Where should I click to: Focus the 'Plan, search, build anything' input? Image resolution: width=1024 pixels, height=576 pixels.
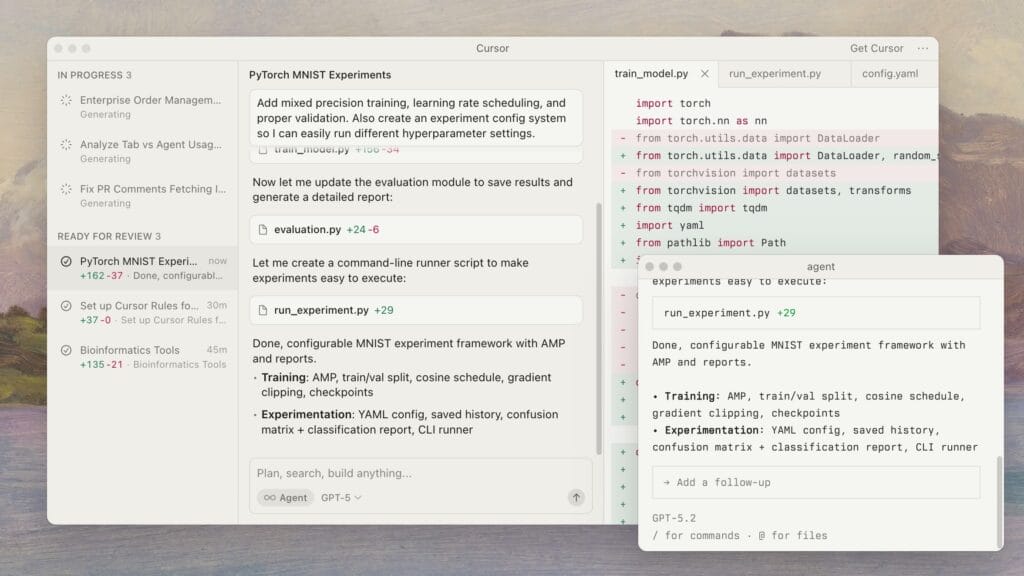tap(420, 473)
